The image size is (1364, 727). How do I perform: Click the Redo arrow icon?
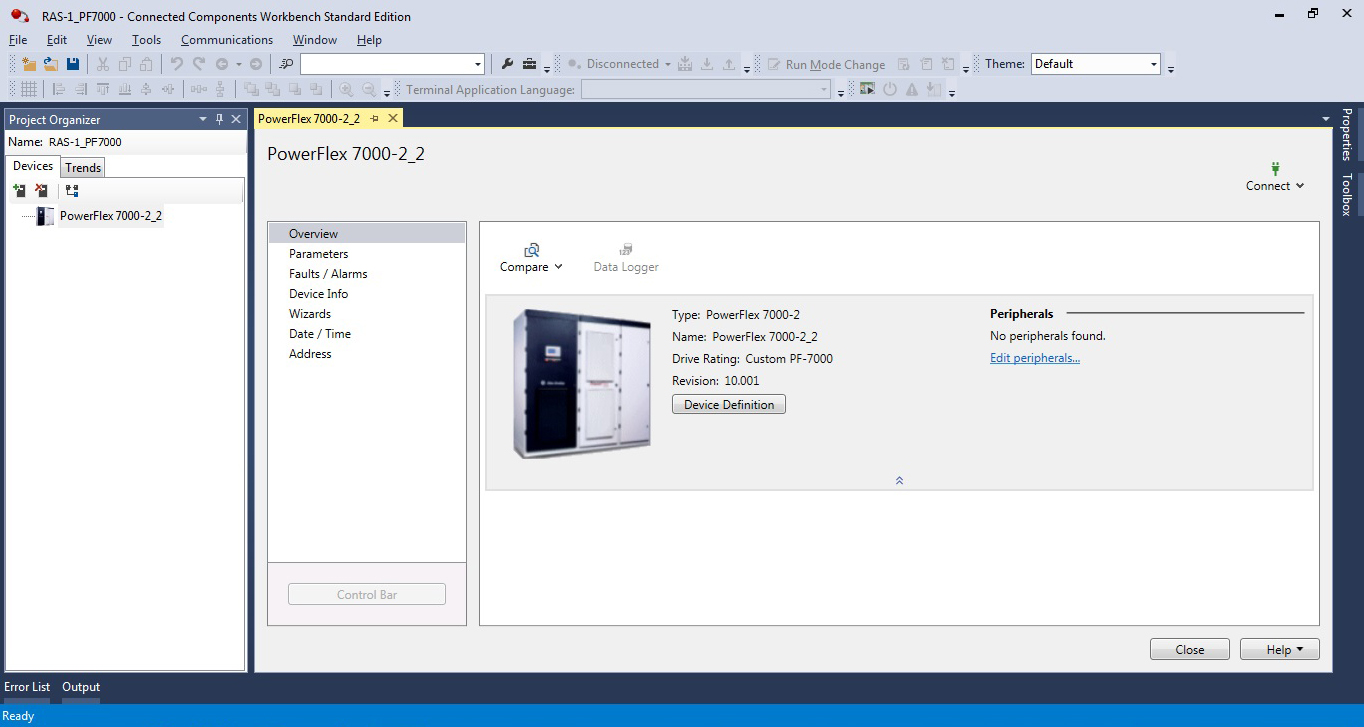(x=198, y=64)
